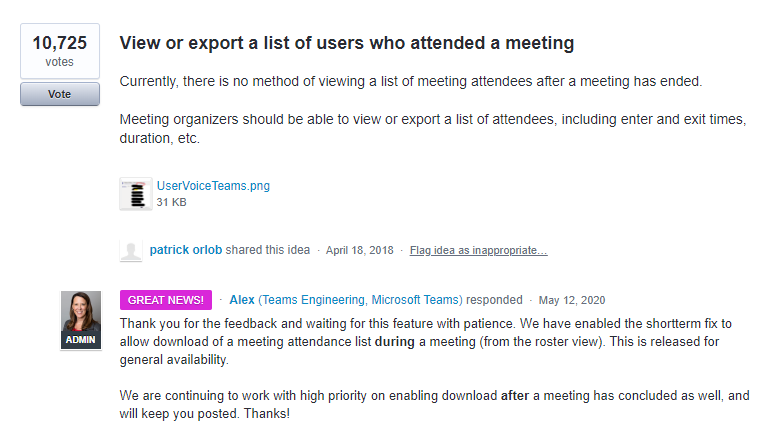Select the 10,725 vote count box
The height and width of the screenshot is (430, 770).
(59, 51)
